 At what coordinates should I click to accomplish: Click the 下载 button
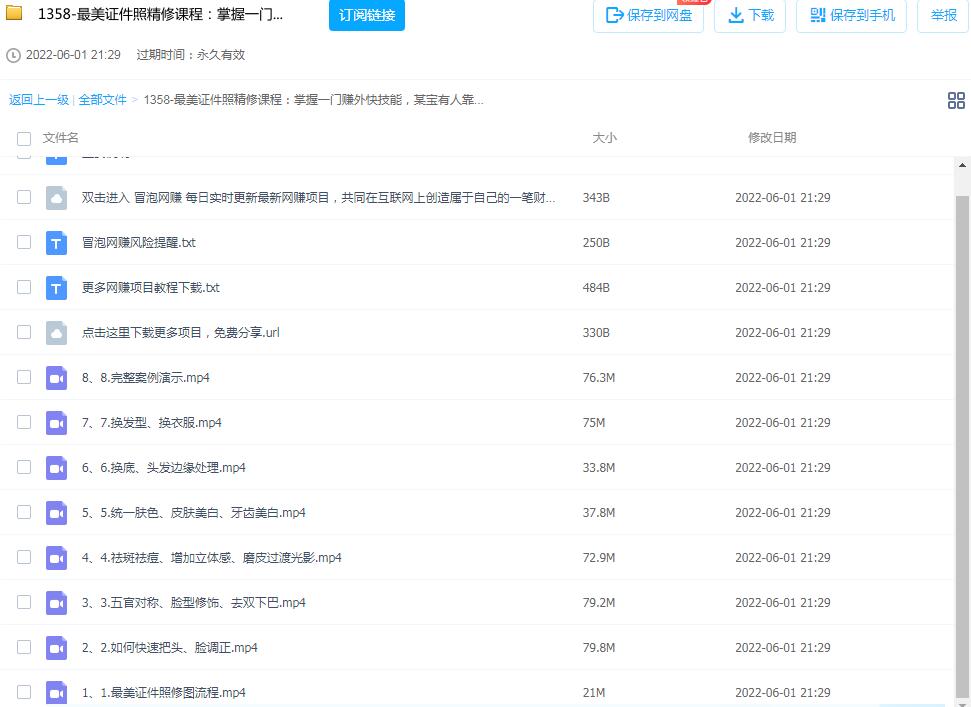pos(750,15)
